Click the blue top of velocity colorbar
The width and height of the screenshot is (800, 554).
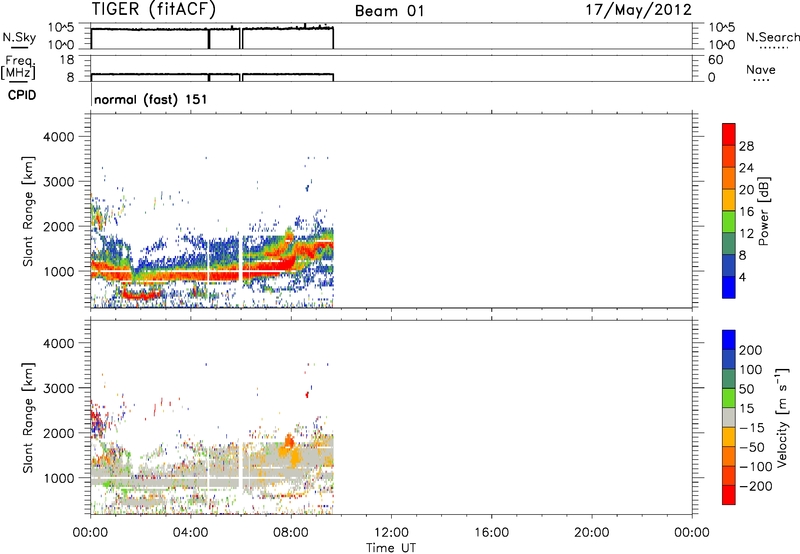(x=729, y=340)
